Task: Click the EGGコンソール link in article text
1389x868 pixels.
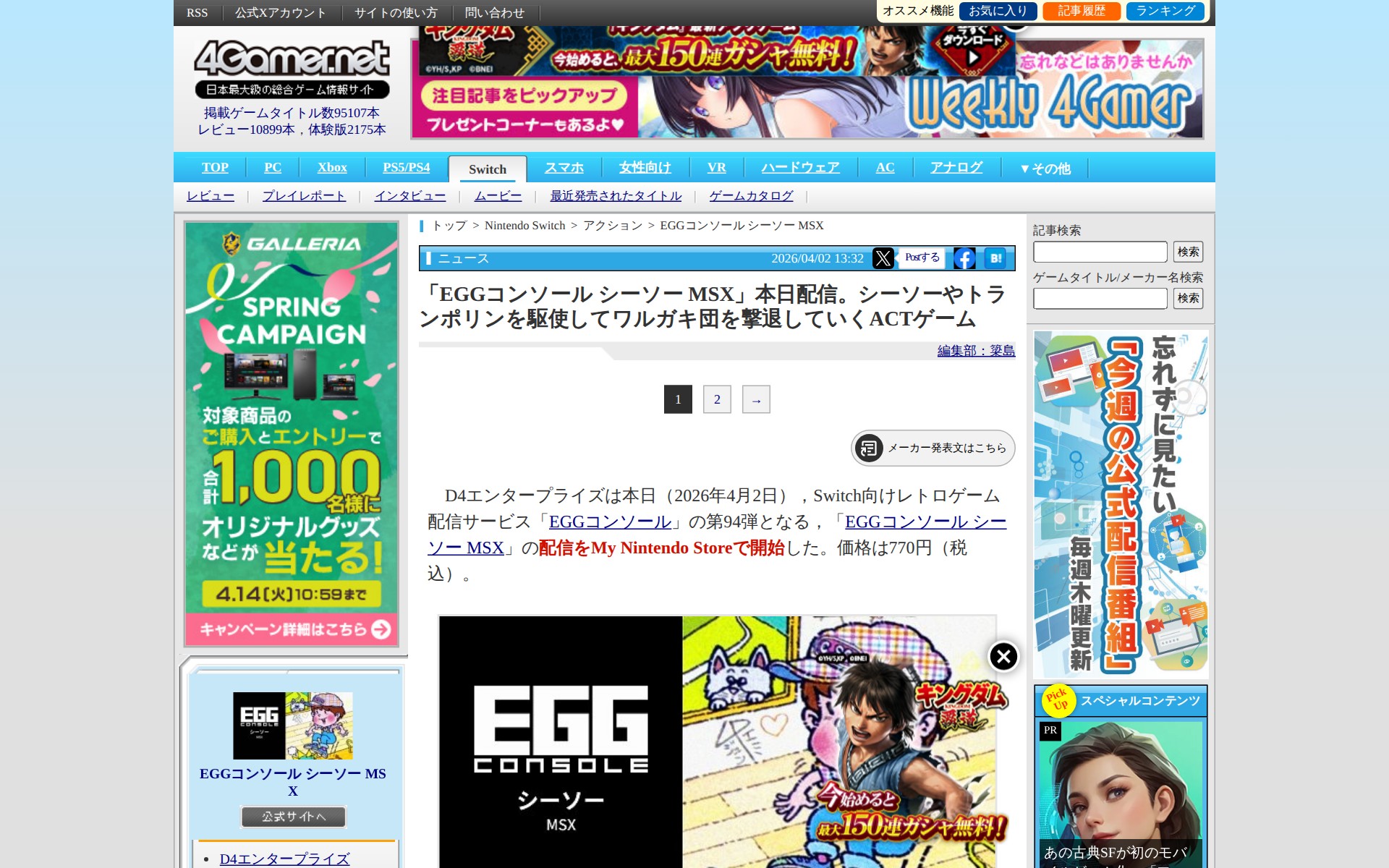Action: (x=610, y=522)
